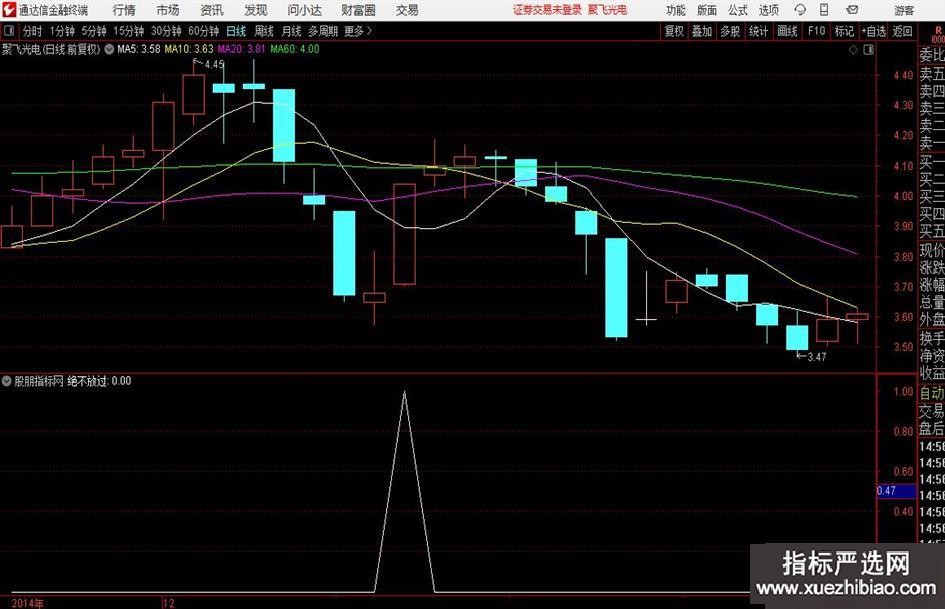Open the F10 company info button
The height and width of the screenshot is (609, 945).
pyautogui.click(x=817, y=31)
